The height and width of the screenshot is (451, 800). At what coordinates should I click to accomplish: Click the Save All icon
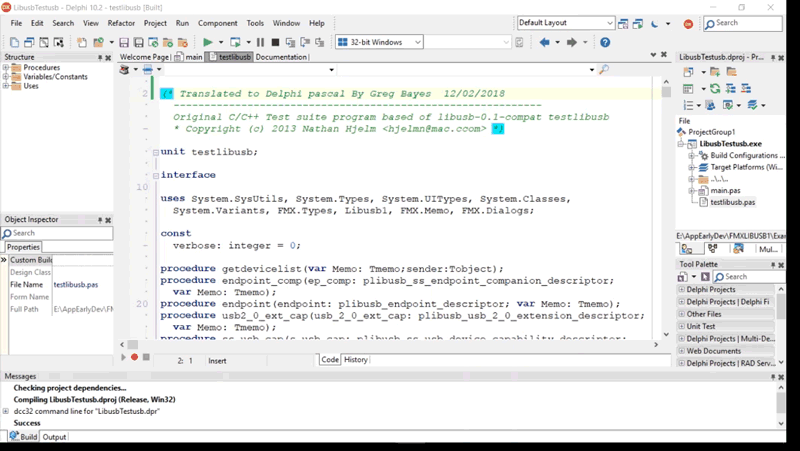coord(138,42)
